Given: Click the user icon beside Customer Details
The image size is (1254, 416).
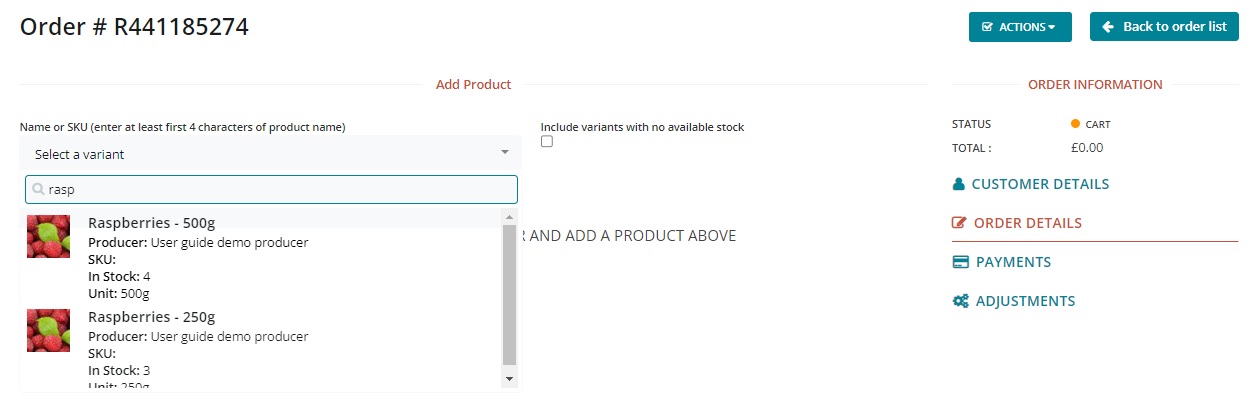Looking at the screenshot, I should click(959, 184).
